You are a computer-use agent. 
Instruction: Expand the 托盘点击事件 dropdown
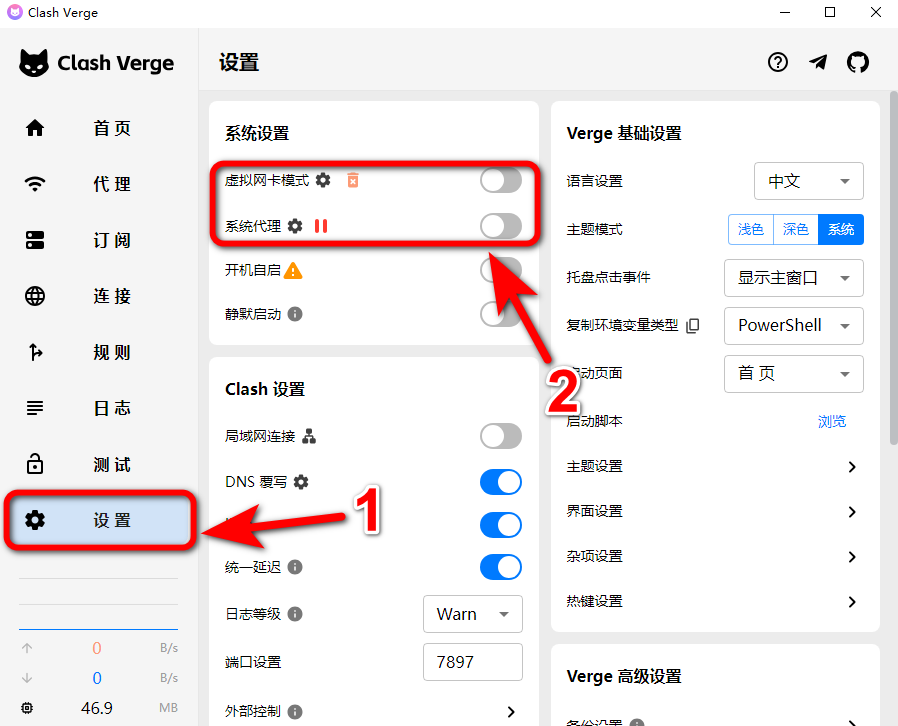(793, 277)
